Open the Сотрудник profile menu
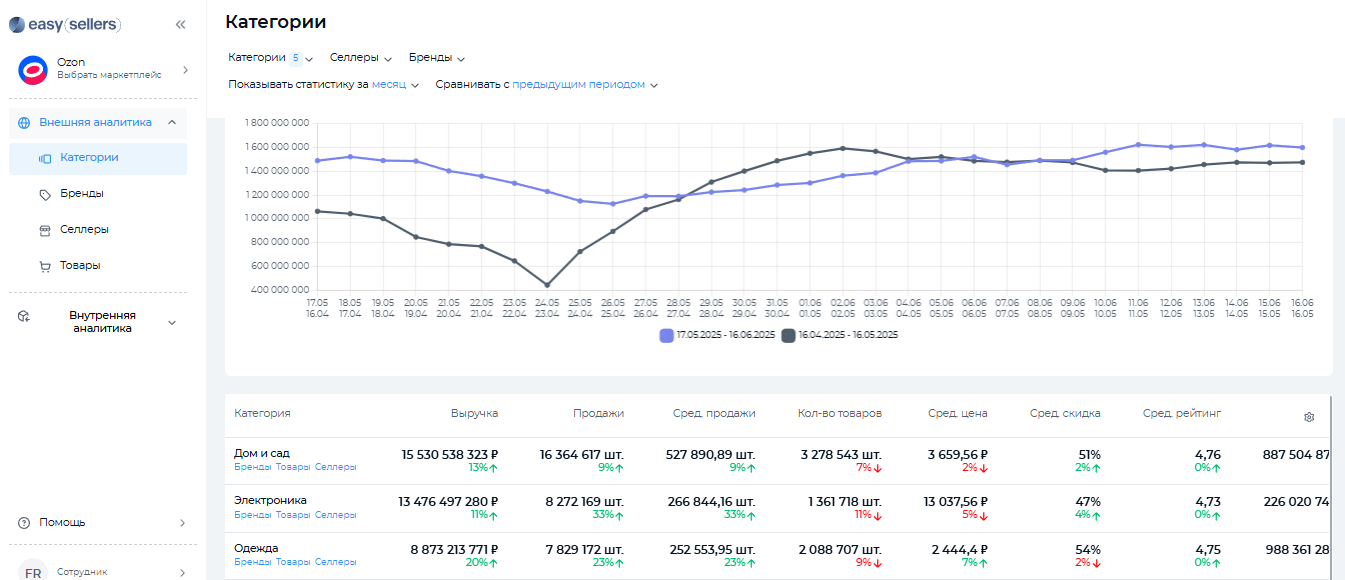 tap(98, 572)
